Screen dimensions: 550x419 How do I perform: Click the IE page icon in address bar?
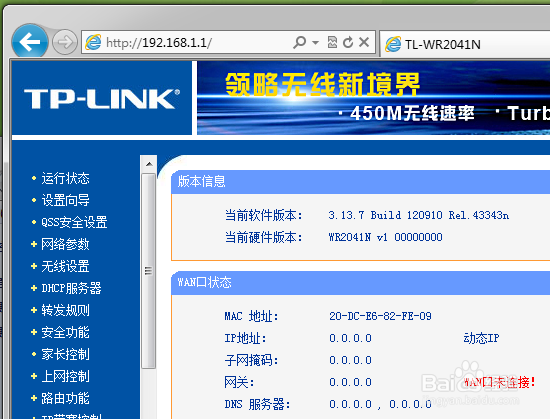(x=93, y=42)
